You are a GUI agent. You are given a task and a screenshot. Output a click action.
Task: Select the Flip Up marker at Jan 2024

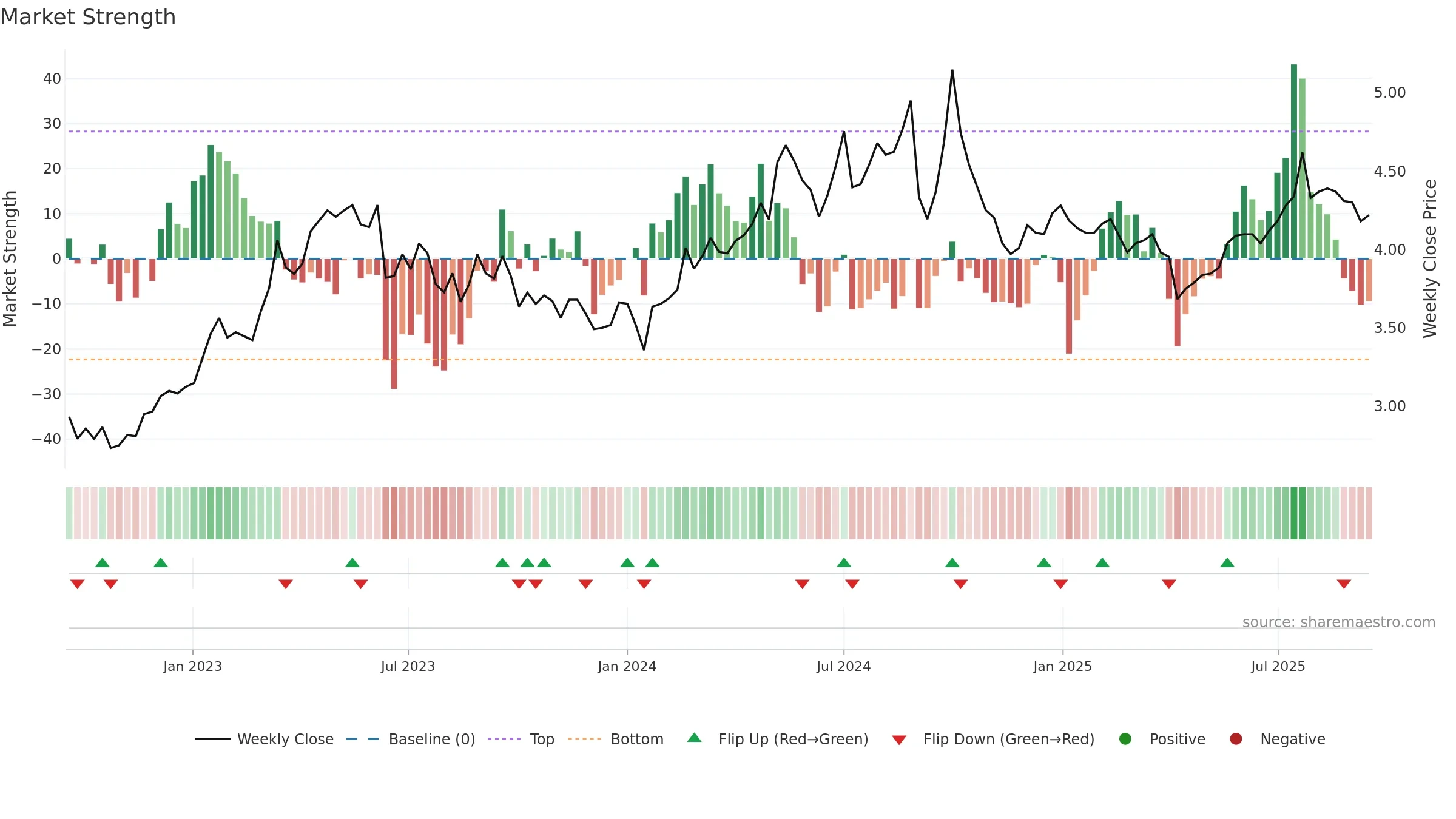pyautogui.click(x=627, y=562)
